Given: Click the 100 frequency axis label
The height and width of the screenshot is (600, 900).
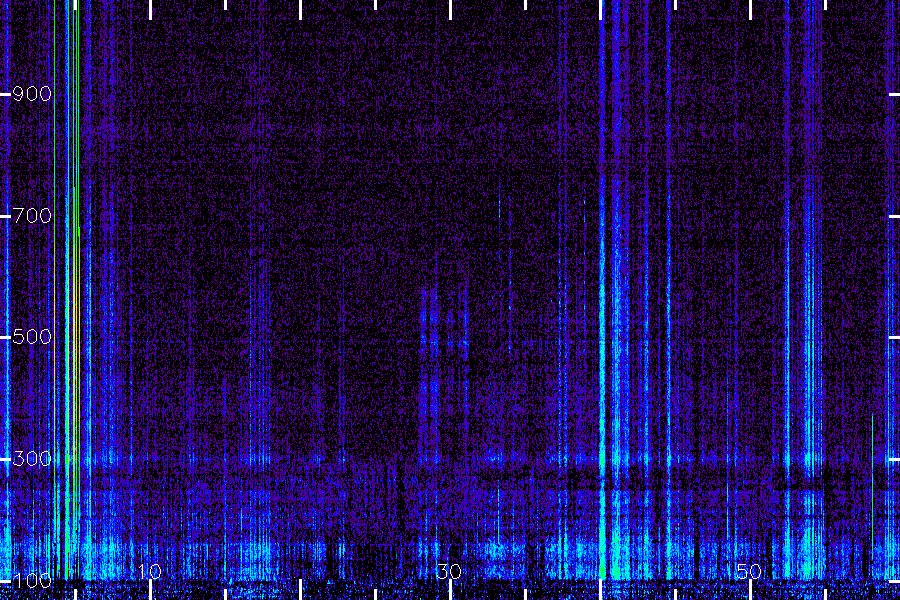Looking at the screenshot, I should tap(32, 581).
